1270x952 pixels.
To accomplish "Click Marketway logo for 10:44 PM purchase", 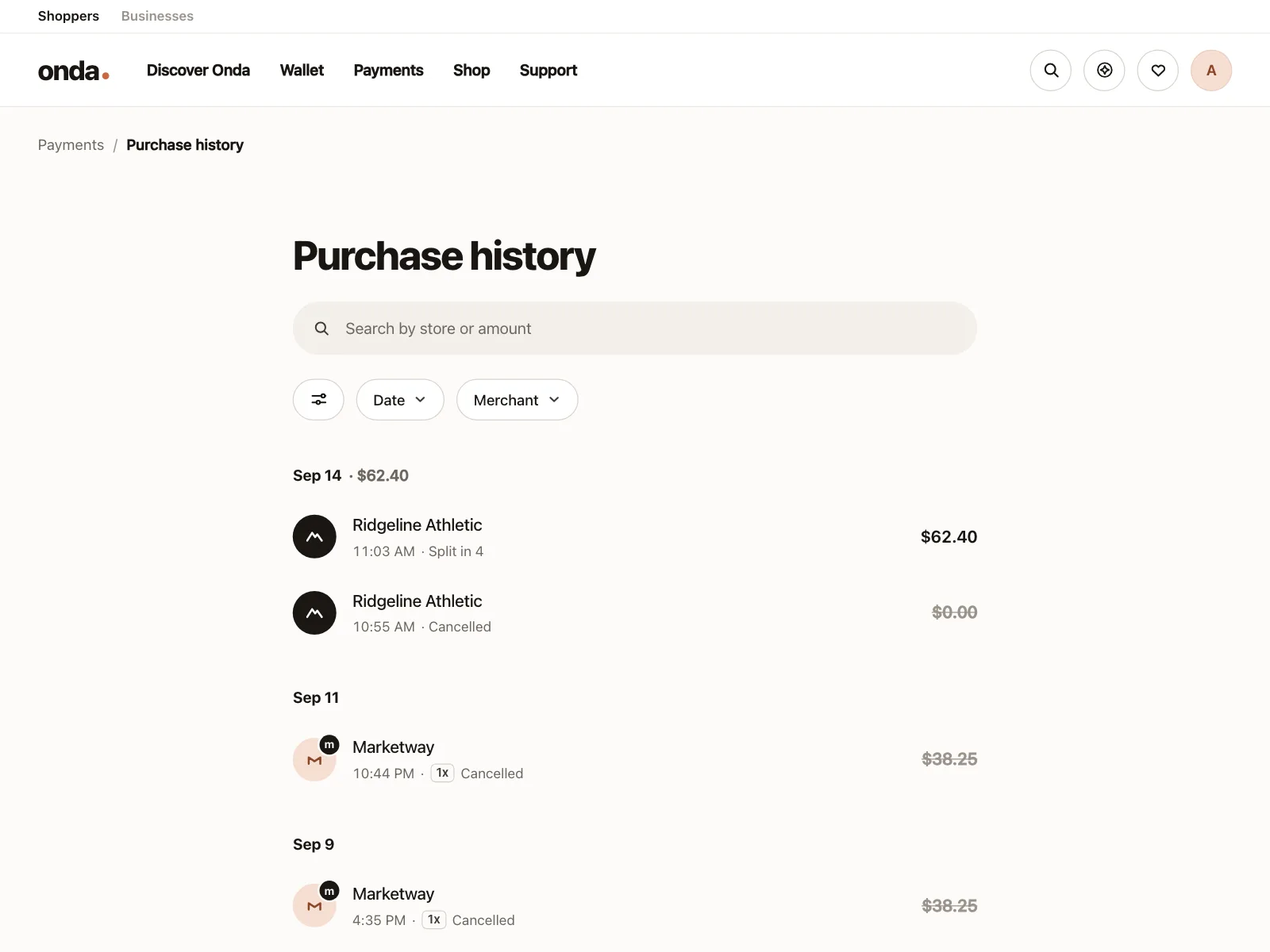I will point(314,759).
